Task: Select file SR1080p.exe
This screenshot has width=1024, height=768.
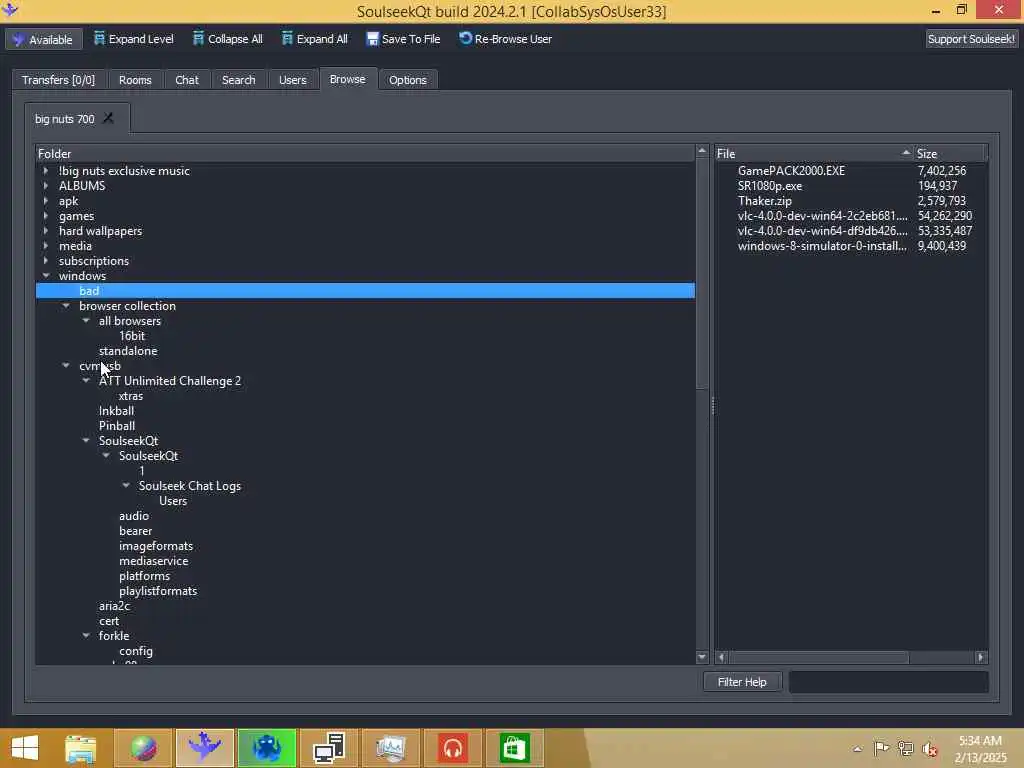Action: coord(769,185)
